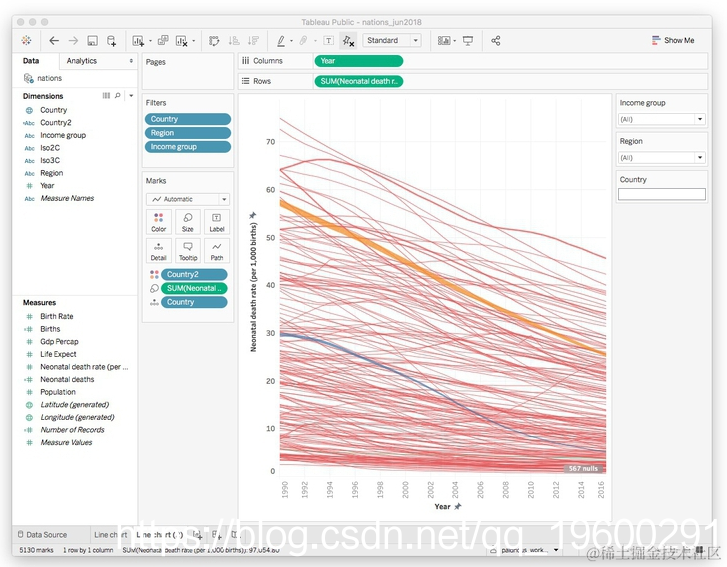Click the Show Me button

(x=673, y=40)
